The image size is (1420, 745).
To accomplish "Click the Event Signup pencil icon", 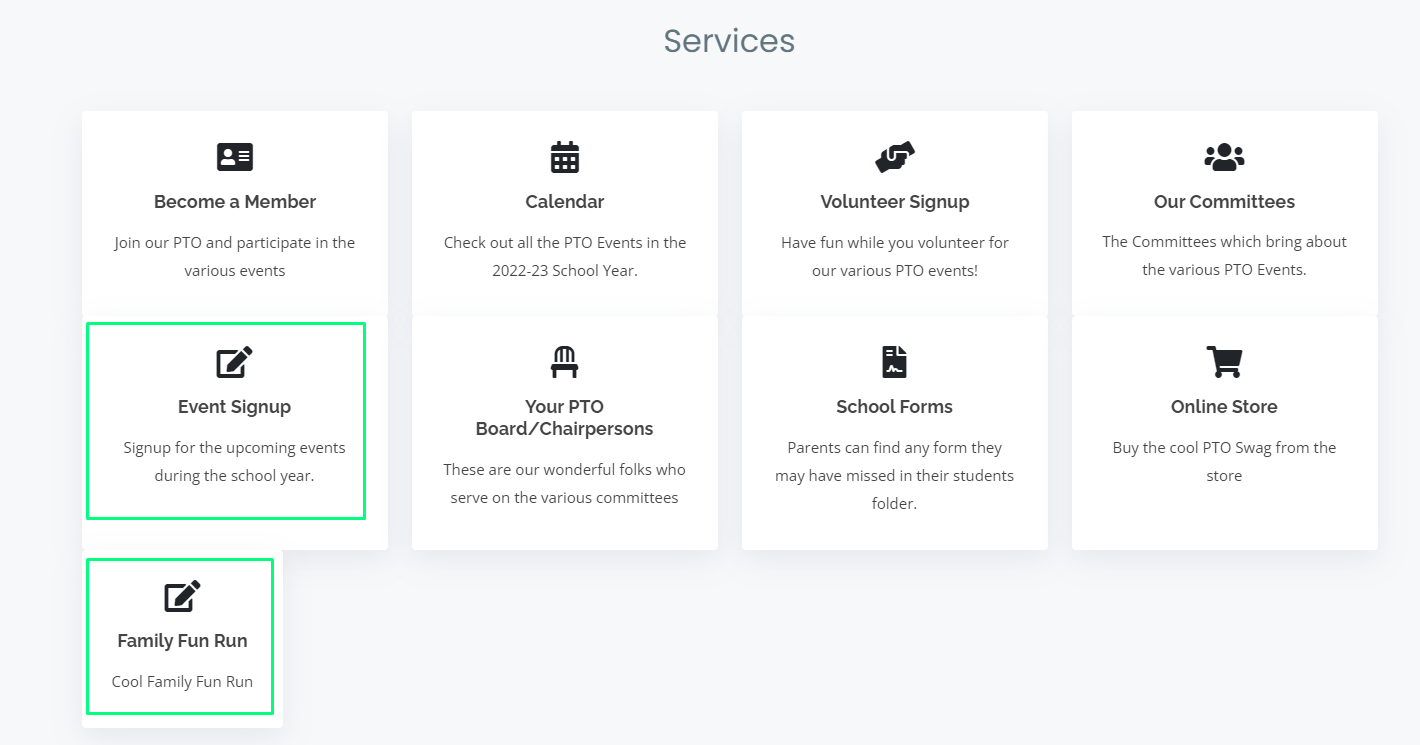I will click(234, 361).
